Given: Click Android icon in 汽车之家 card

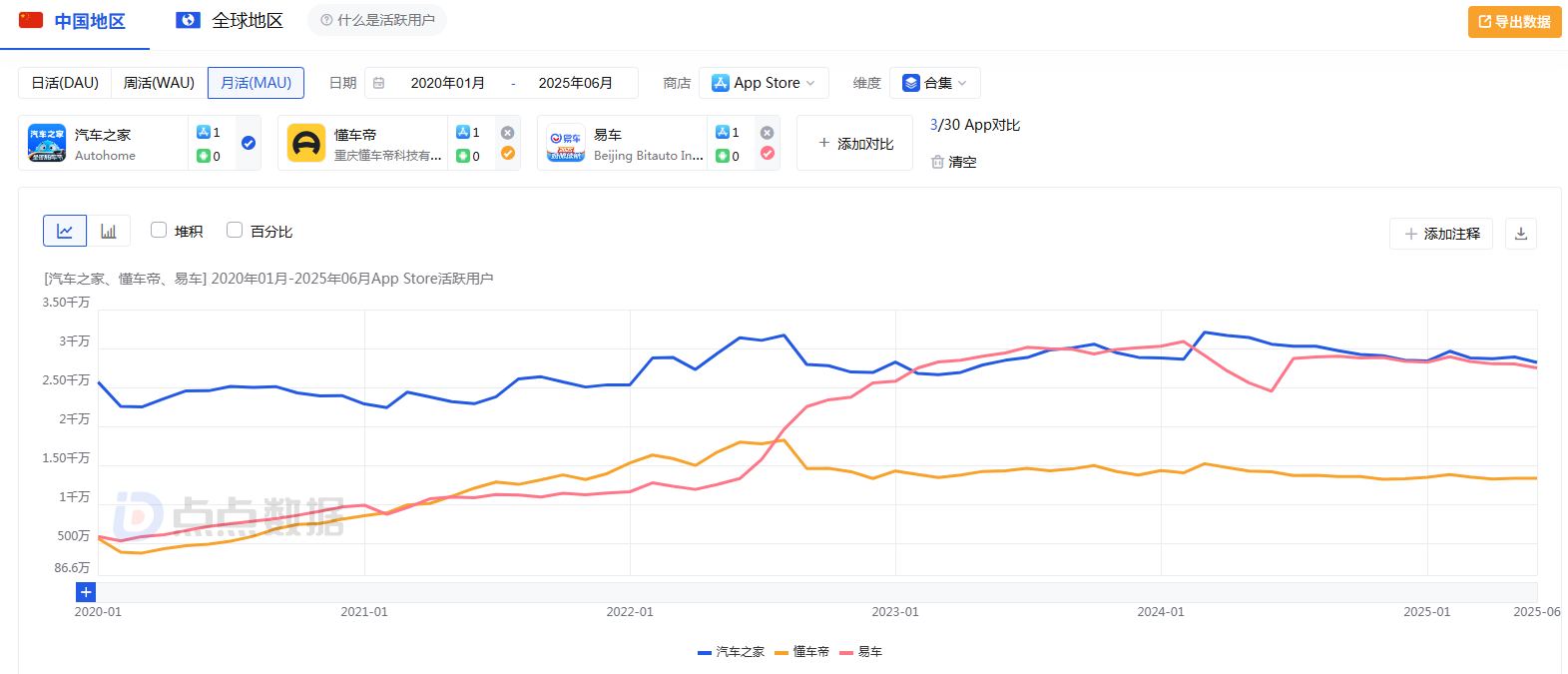Looking at the screenshot, I should pyautogui.click(x=204, y=156).
